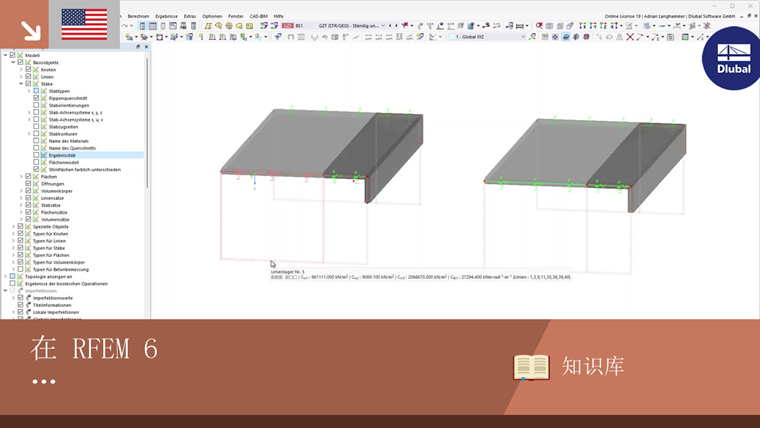This screenshot has height=428, width=760.
Task: Expand the Linien tree node
Action: pyautogui.click(x=21, y=77)
